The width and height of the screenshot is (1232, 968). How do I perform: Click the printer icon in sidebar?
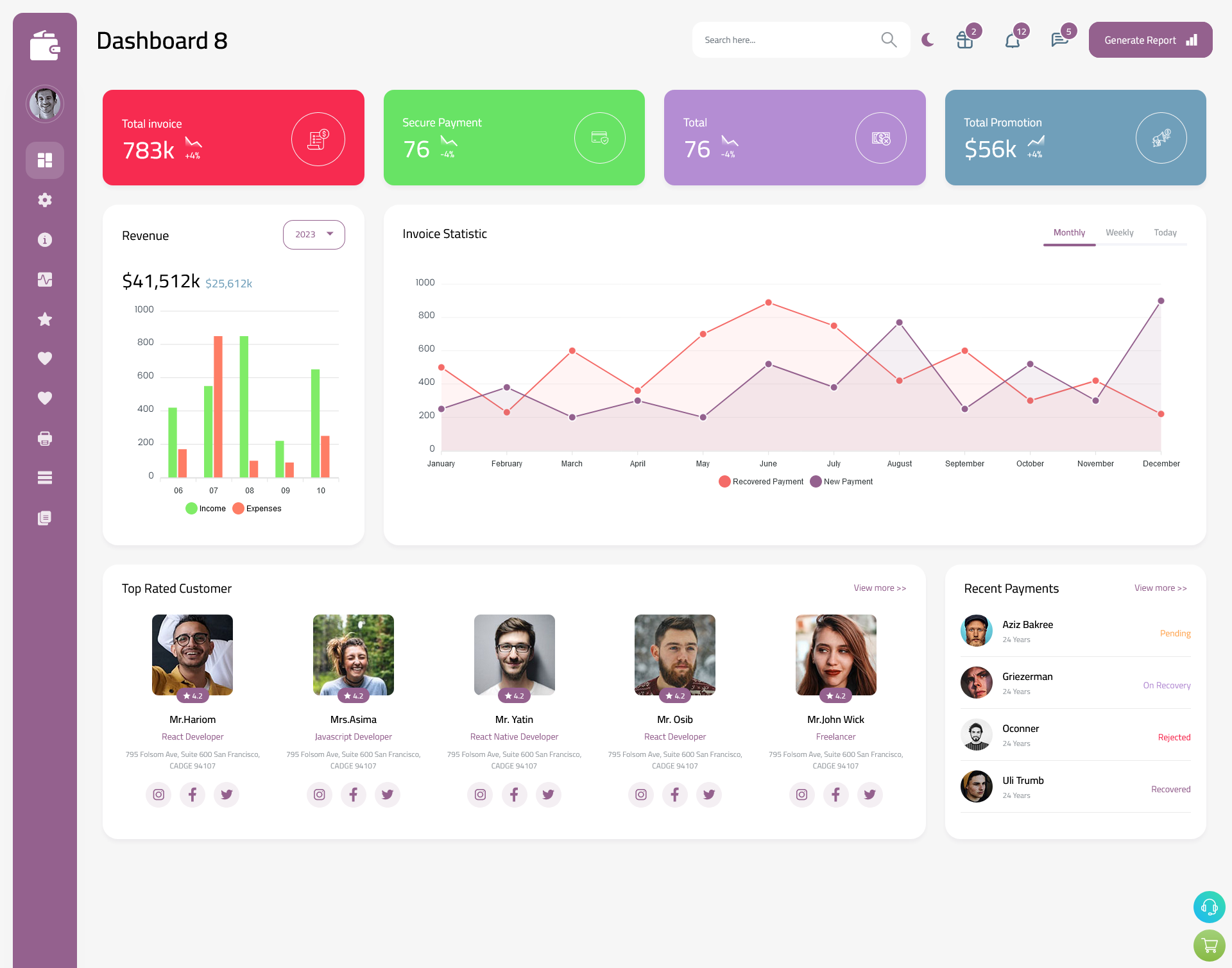(x=44, y=437)
